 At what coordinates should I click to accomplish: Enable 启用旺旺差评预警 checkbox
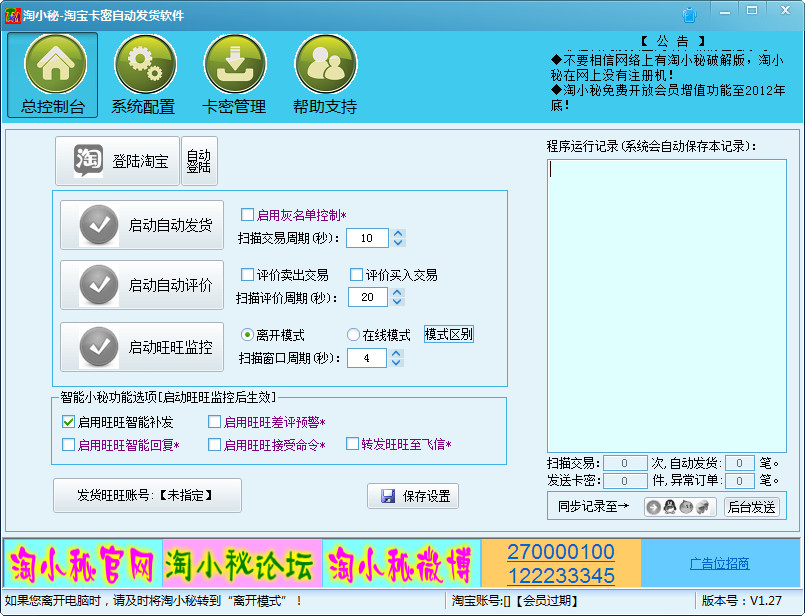[x=214, y=422]
